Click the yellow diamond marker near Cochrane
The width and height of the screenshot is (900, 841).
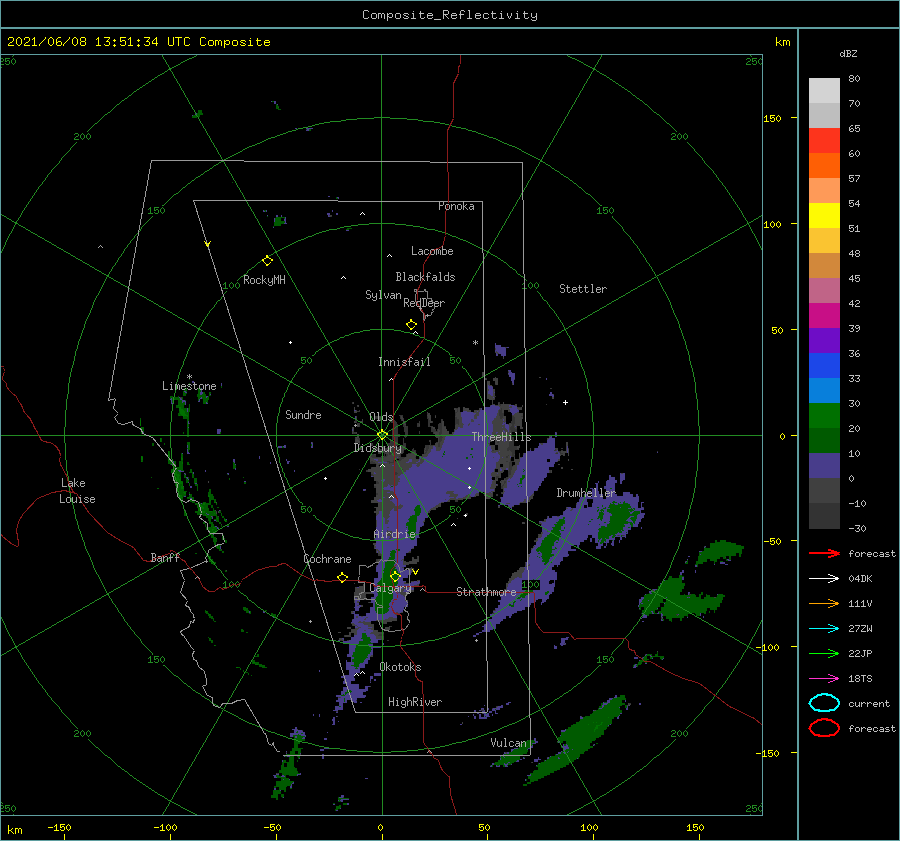(x=342, y=577)
